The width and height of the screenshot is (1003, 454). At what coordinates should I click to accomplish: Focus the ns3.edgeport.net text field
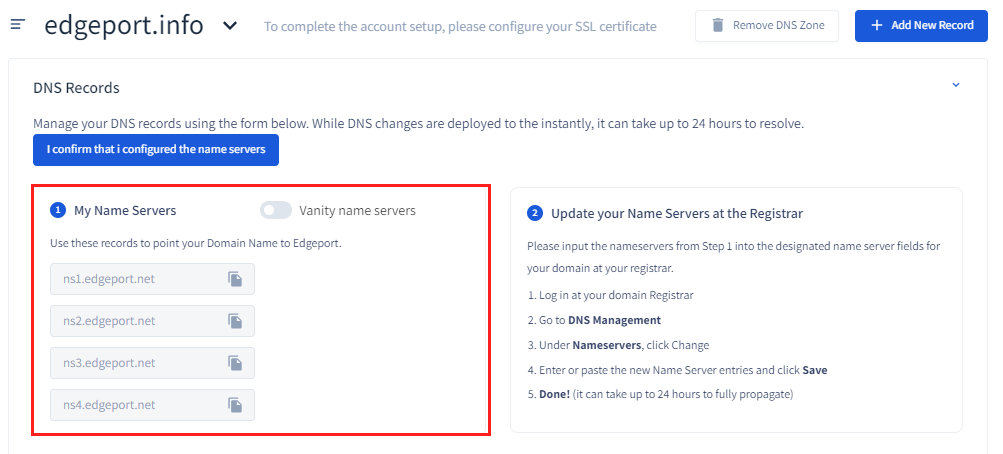[x=135, y=363]
